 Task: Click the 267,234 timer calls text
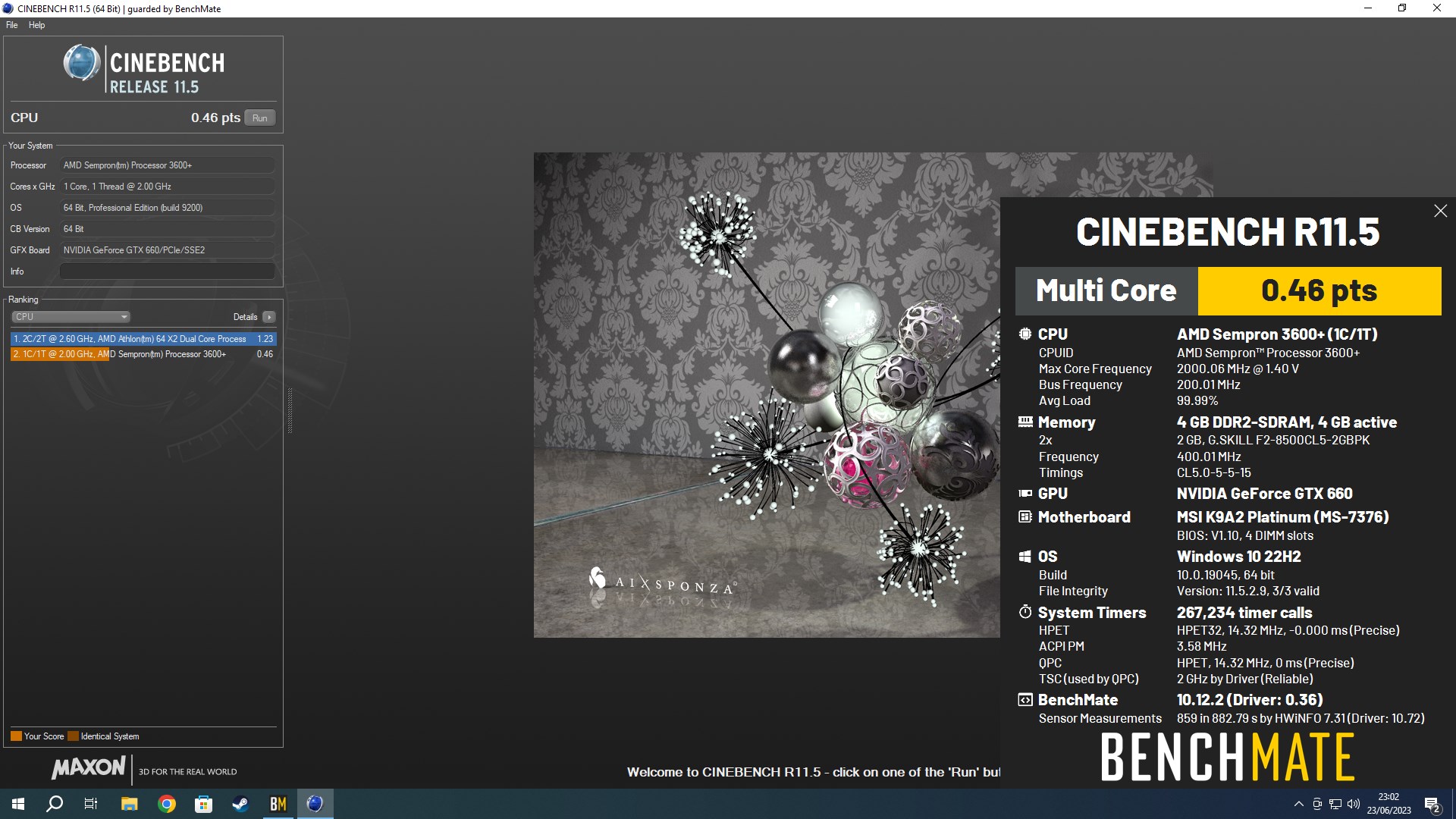tap(1244, 613)
